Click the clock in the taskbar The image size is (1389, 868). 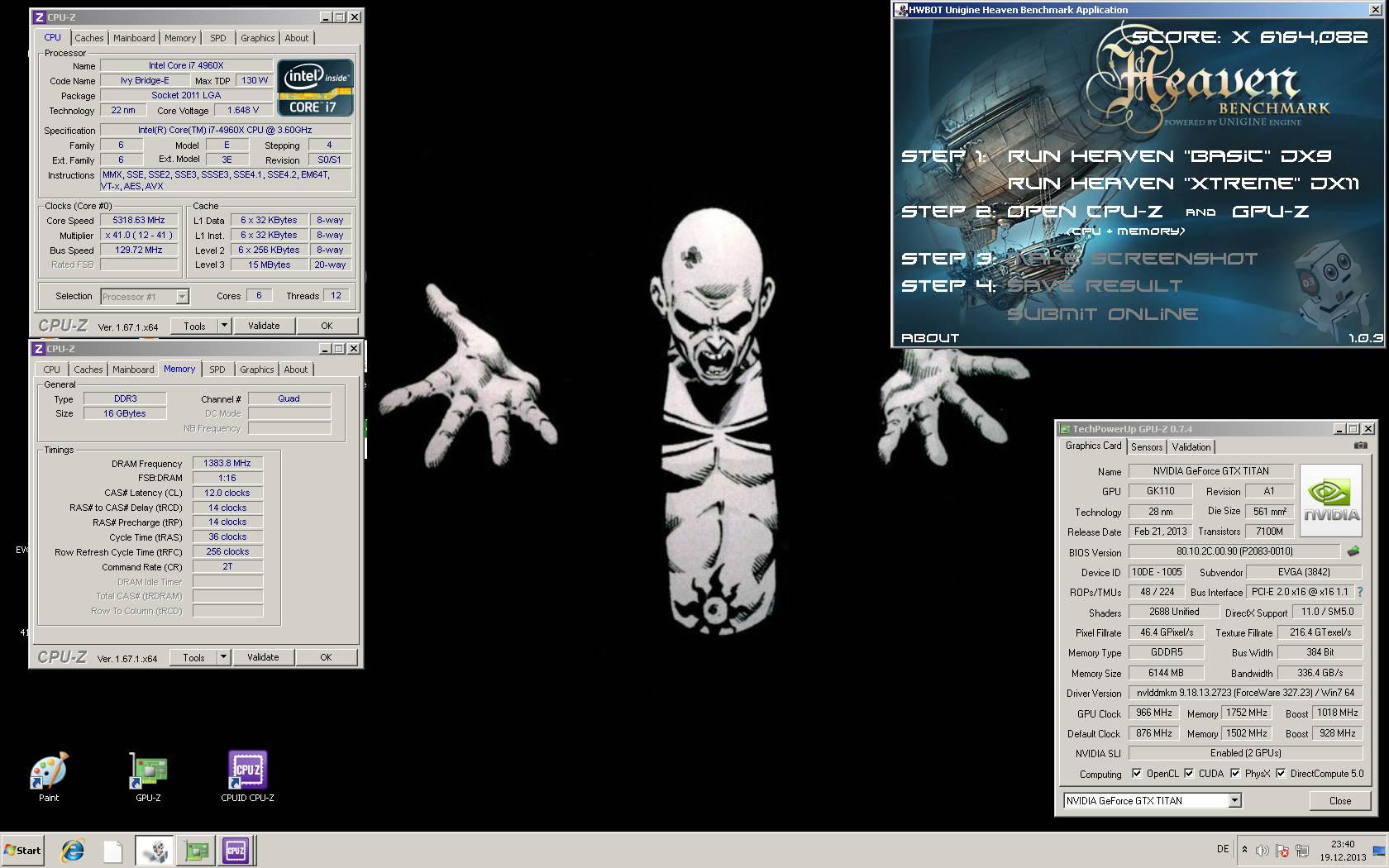click(1343, 851)
